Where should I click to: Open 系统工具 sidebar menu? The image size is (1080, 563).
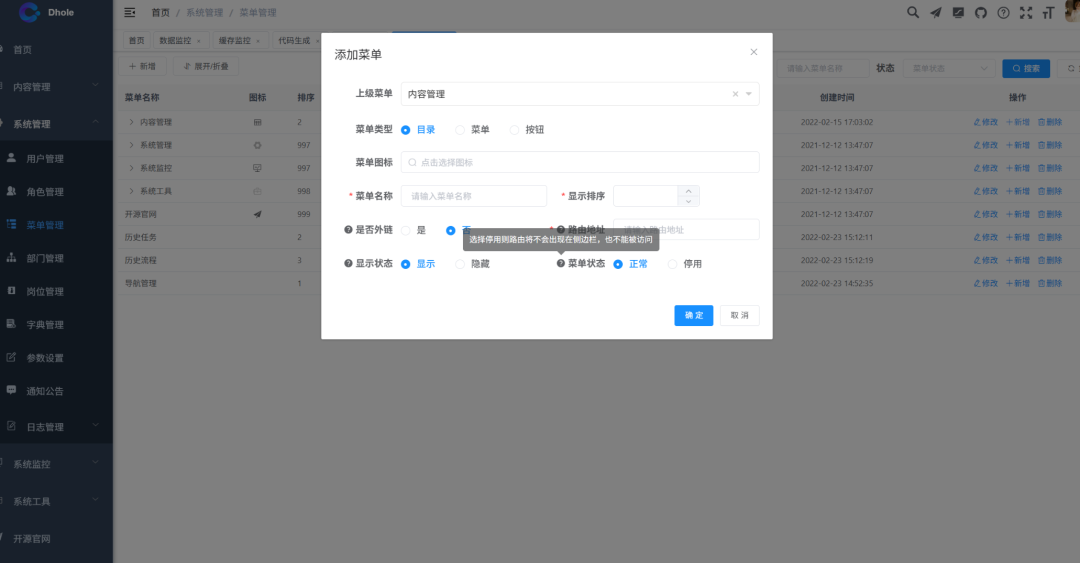tap(56, 501)
